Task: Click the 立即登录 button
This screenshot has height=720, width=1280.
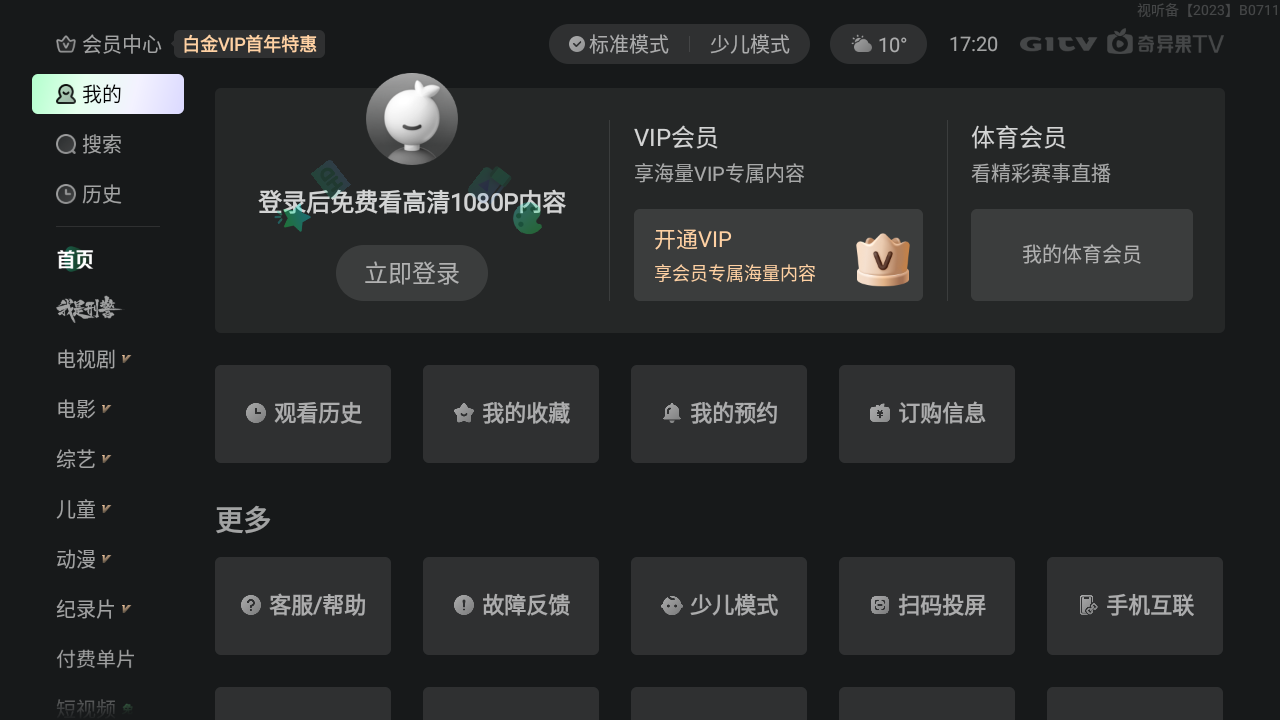Action: click(x=412, y=273)
